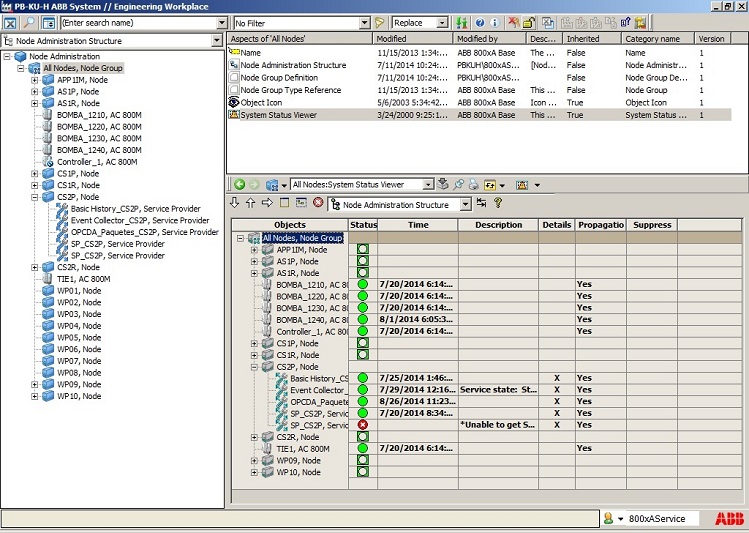749x533 pixels.
Task: Open the 800xAService user dropdown
Action: 619,519
